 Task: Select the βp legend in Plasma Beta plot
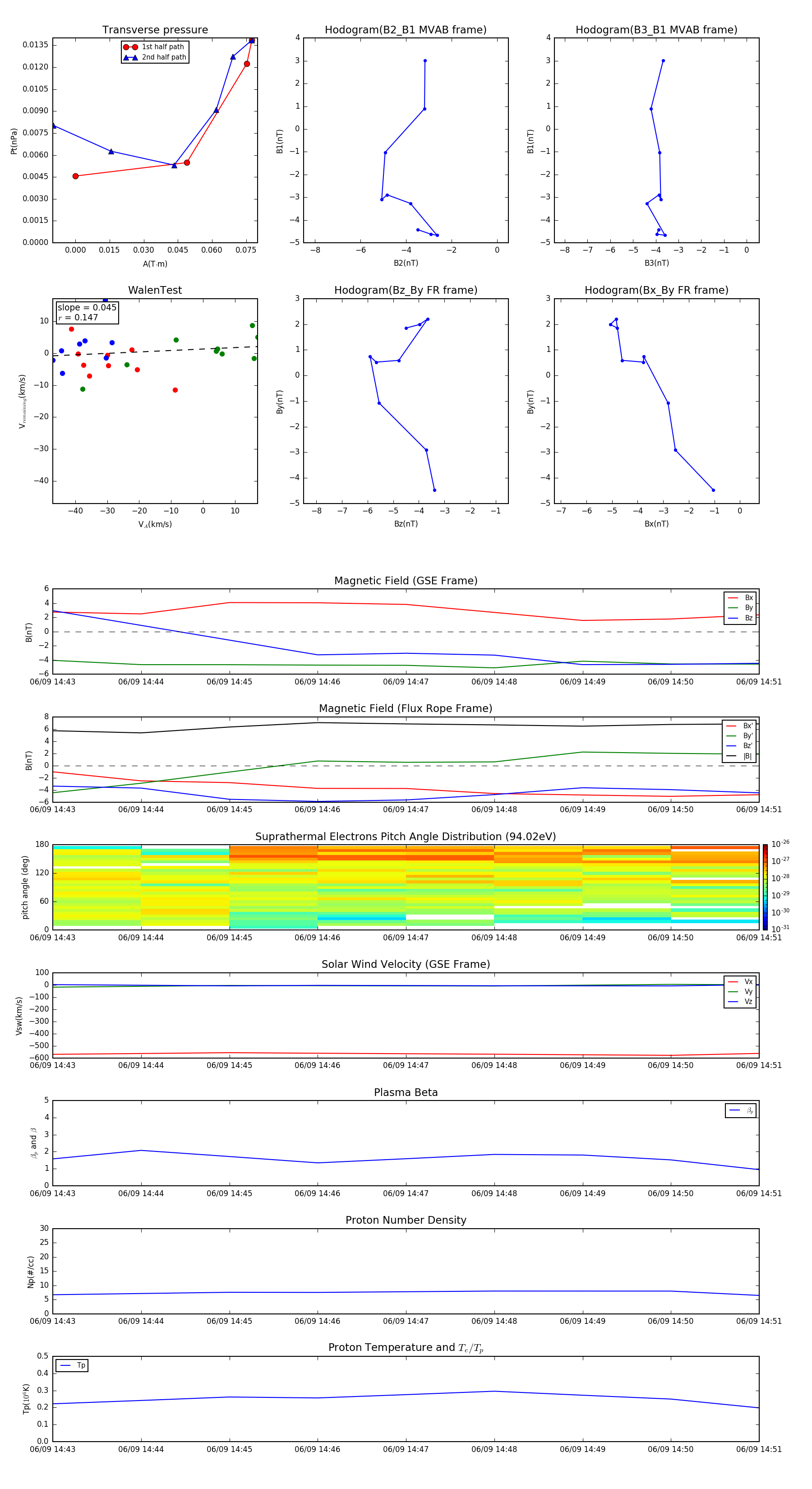(x=741, y=1110)
